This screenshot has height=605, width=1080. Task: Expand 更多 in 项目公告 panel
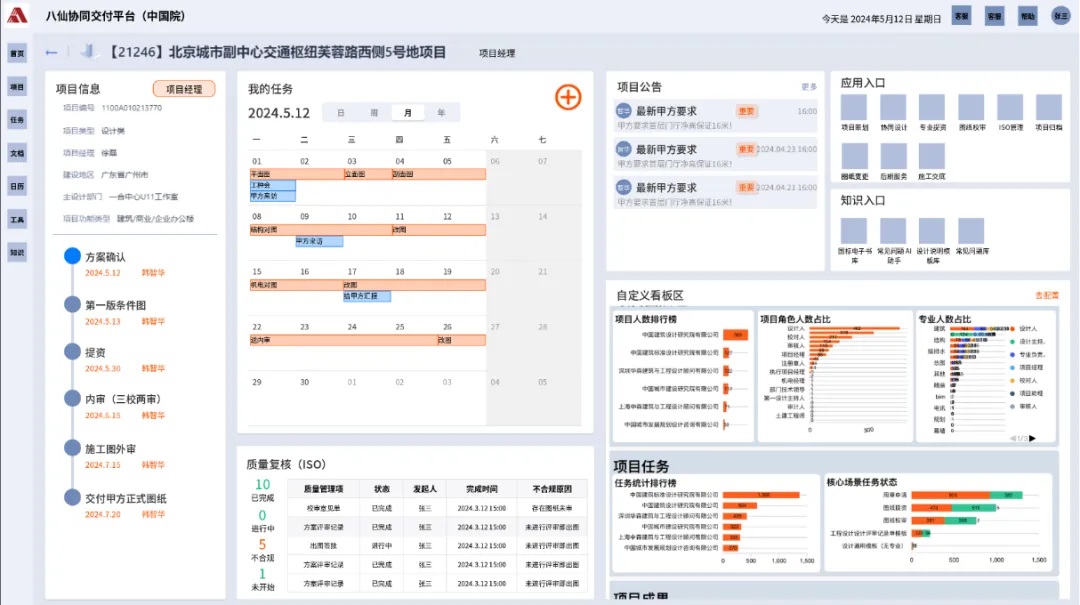coord(809,87)
